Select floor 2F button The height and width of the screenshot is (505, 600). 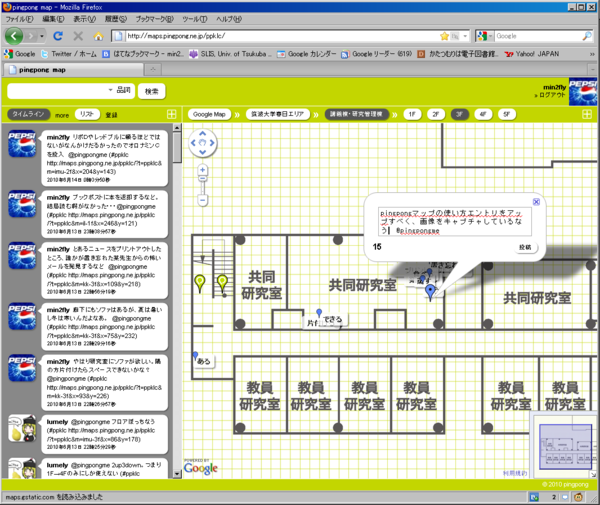436,114
